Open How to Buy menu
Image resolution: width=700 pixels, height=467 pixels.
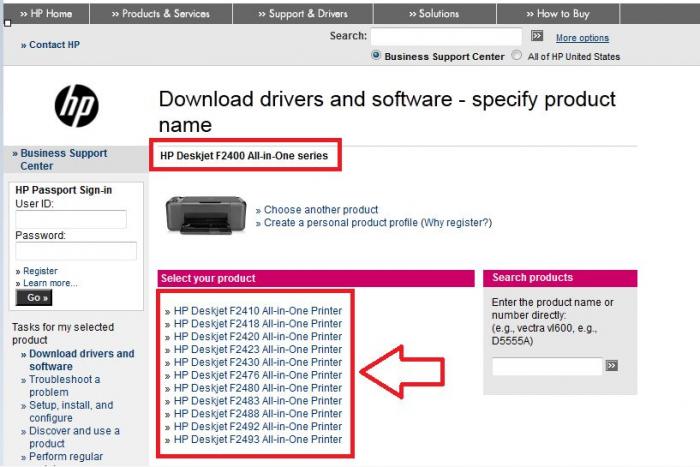click(558, 14)
